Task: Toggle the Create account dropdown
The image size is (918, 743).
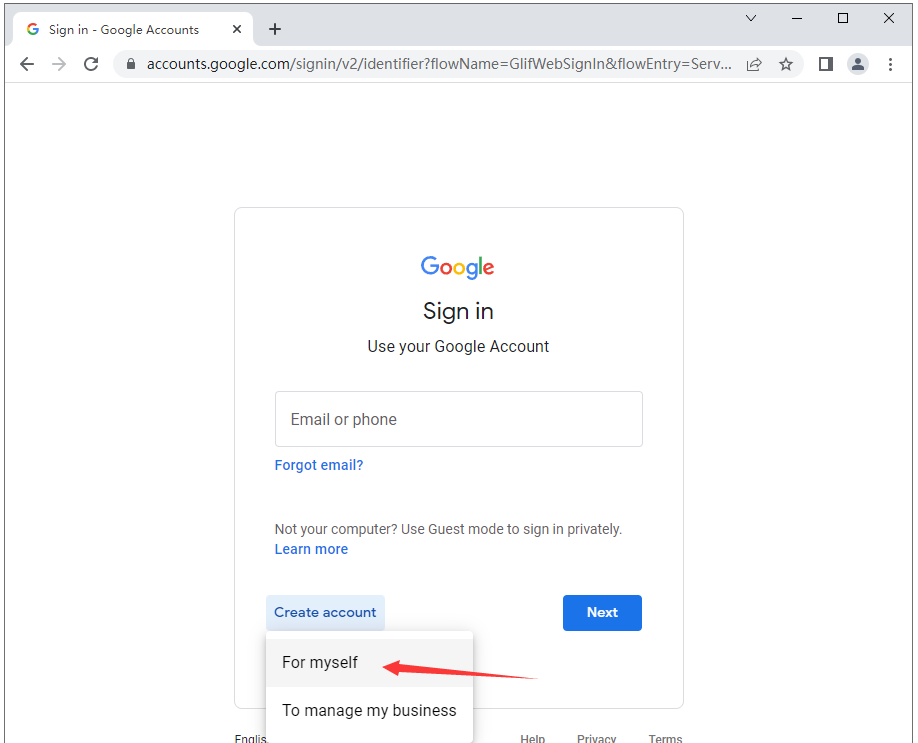Action: coord(325,612)
